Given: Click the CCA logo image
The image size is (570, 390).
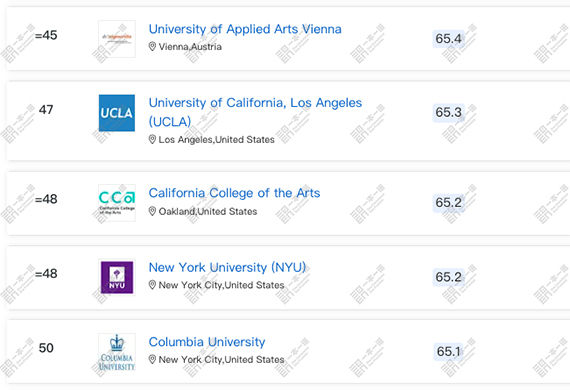Looking at the screenshot, I should point(117,203).
